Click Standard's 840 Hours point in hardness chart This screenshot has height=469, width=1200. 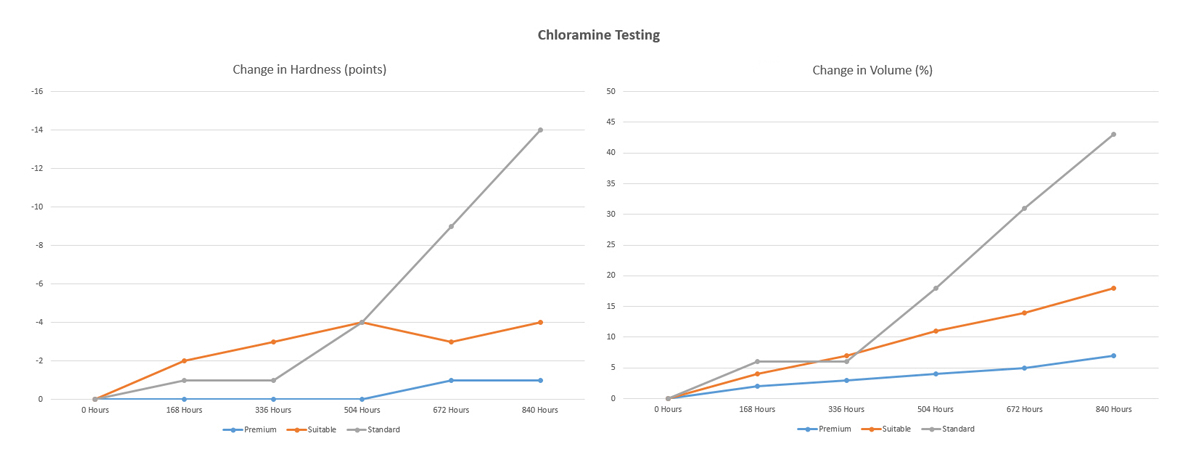[540, 130]
